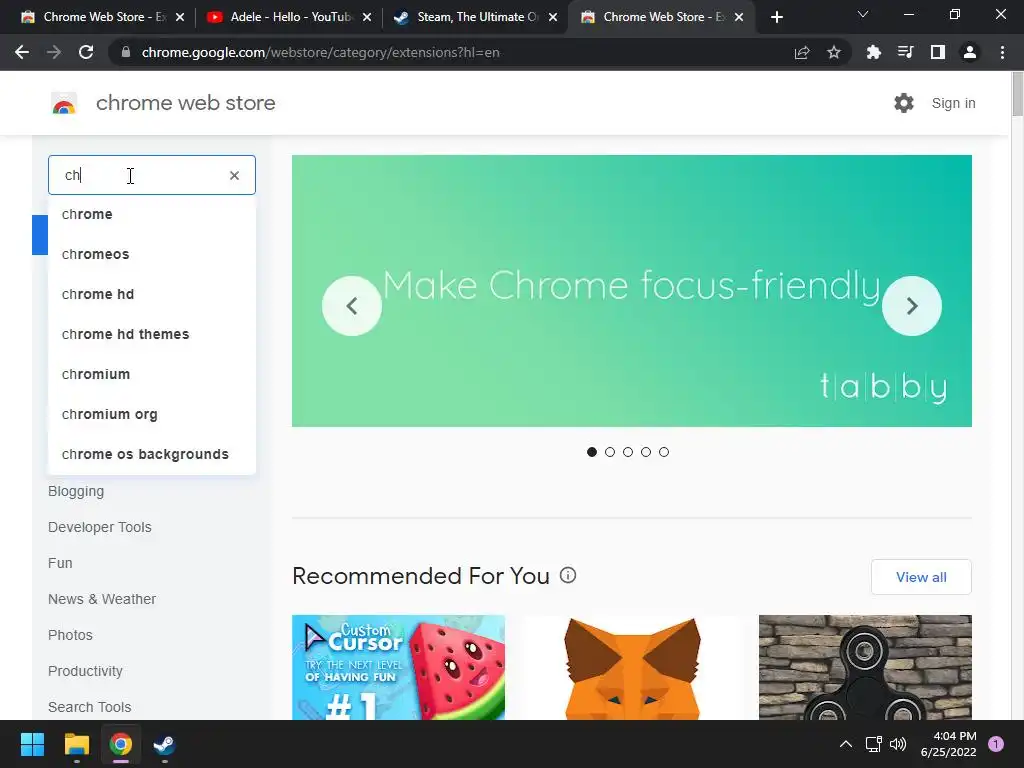The width and height of the screenshot is (1024, 768).
Task: Switch to the Steam browser tab
Action: tap(475, 17)
